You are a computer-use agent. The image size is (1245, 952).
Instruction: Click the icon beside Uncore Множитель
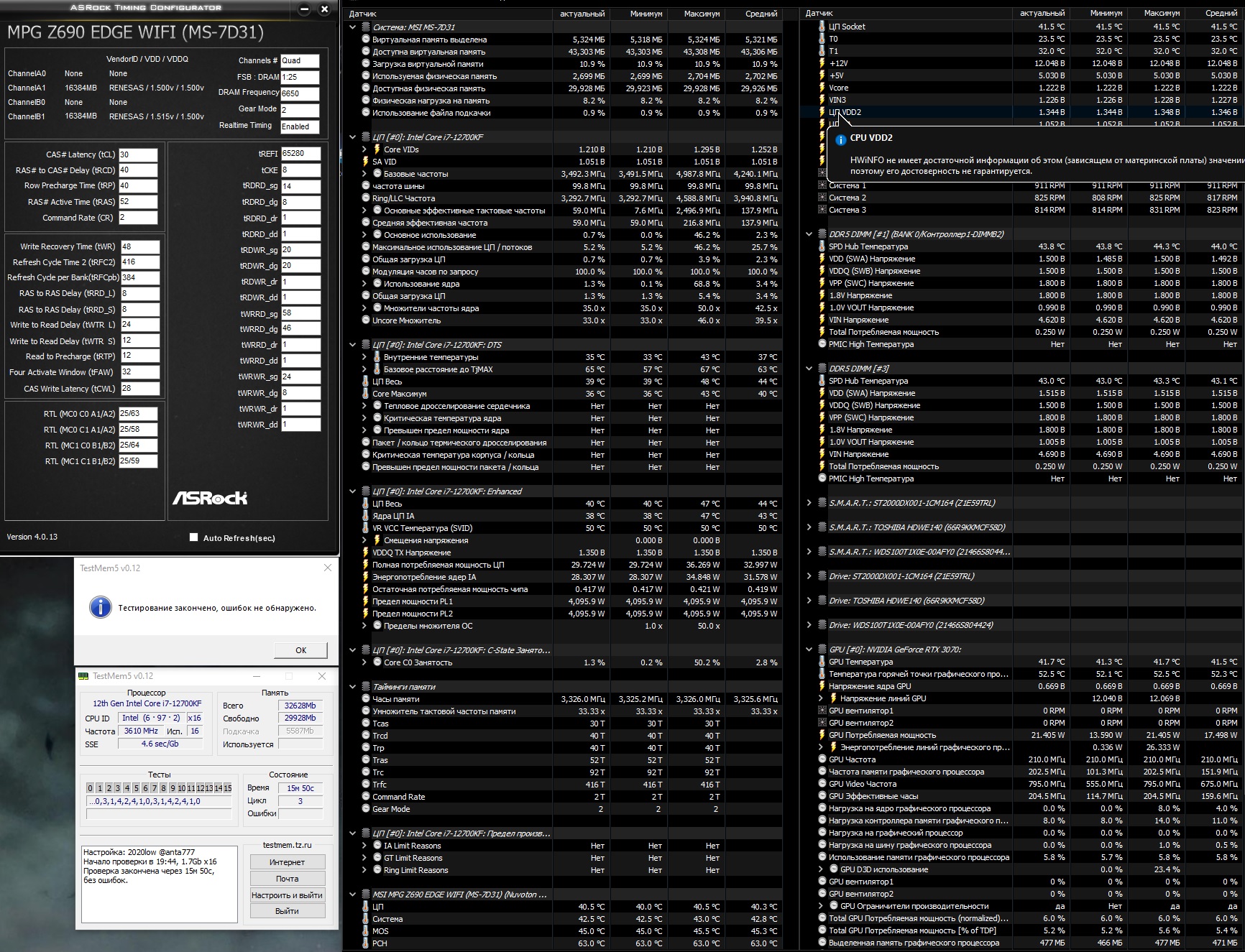click(365, 320)
